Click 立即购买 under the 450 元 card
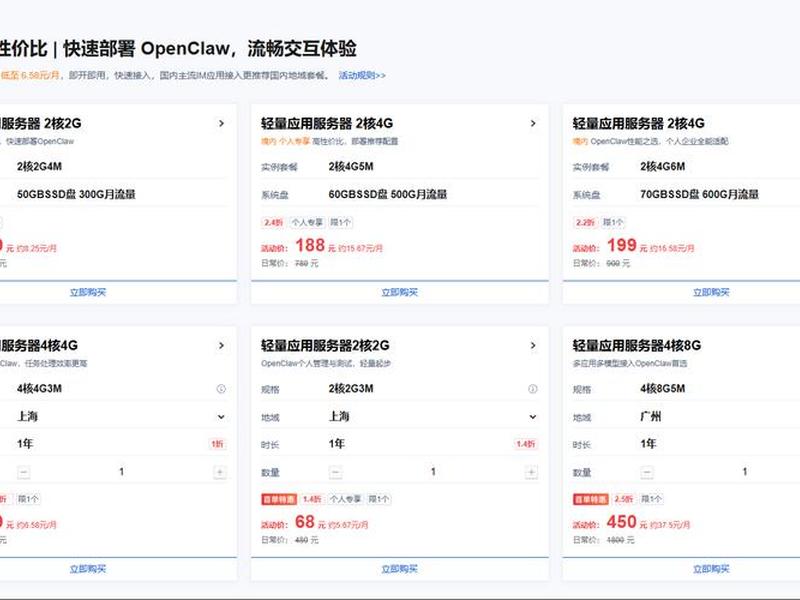The image size is (800, 600). tap(711, 569)
